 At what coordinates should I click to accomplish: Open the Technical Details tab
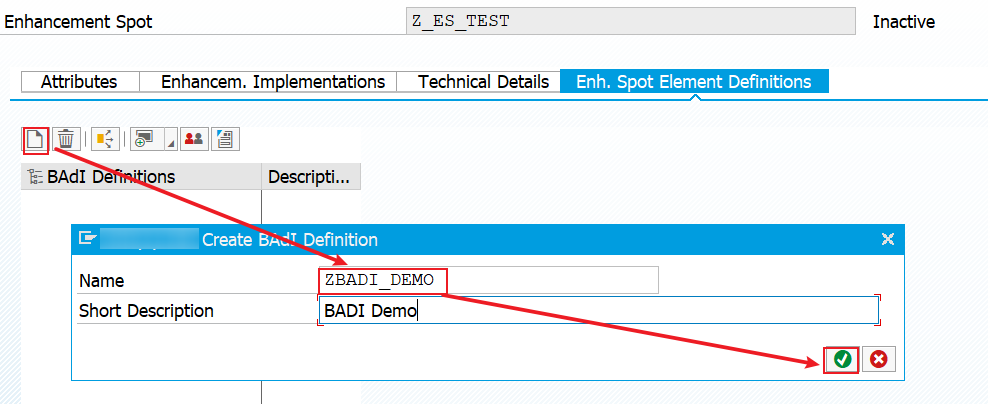click(x=484, y=82)
